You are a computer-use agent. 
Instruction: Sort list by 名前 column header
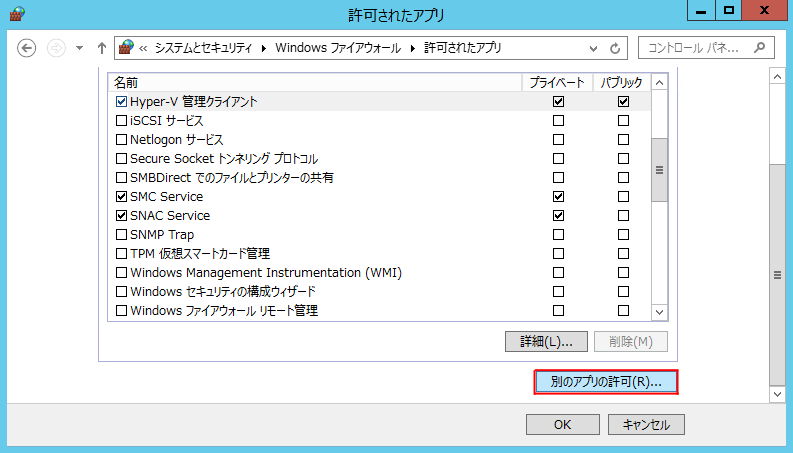pyautogui.click(x=315, y=82)
